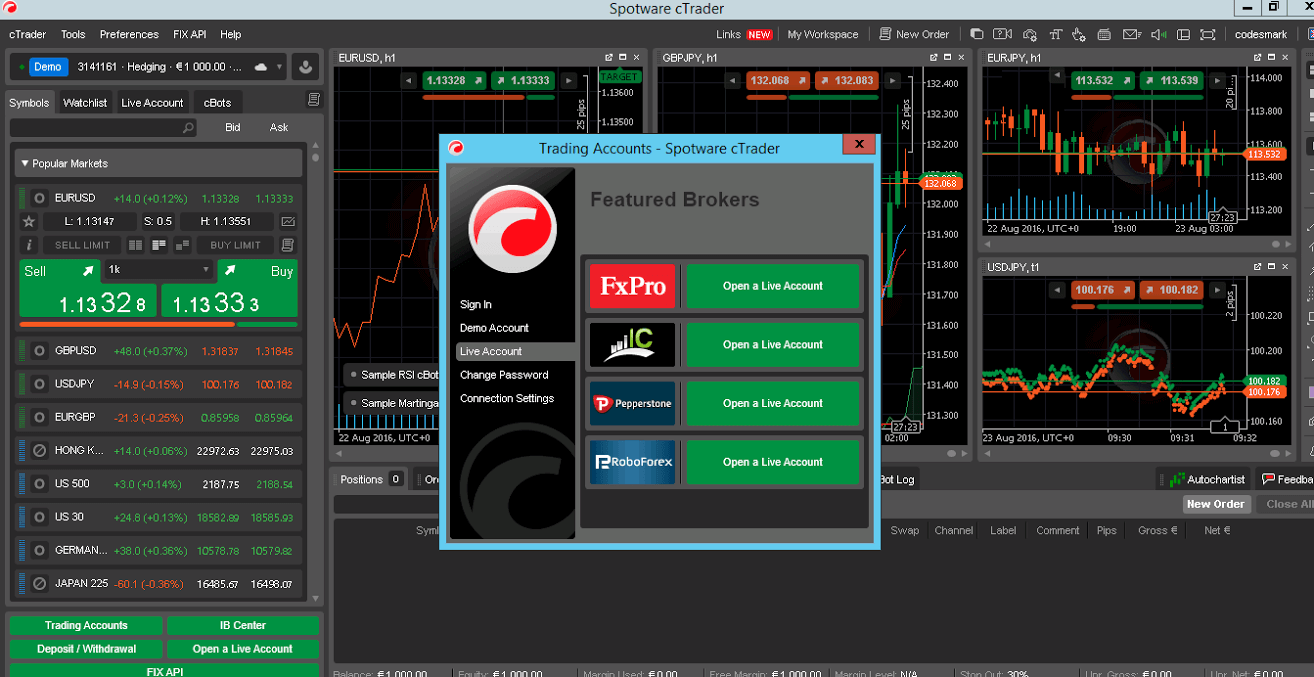Screen dimensions: 1314x677
Task: Click the Trading Accounts green button
Action: (86, 625)
